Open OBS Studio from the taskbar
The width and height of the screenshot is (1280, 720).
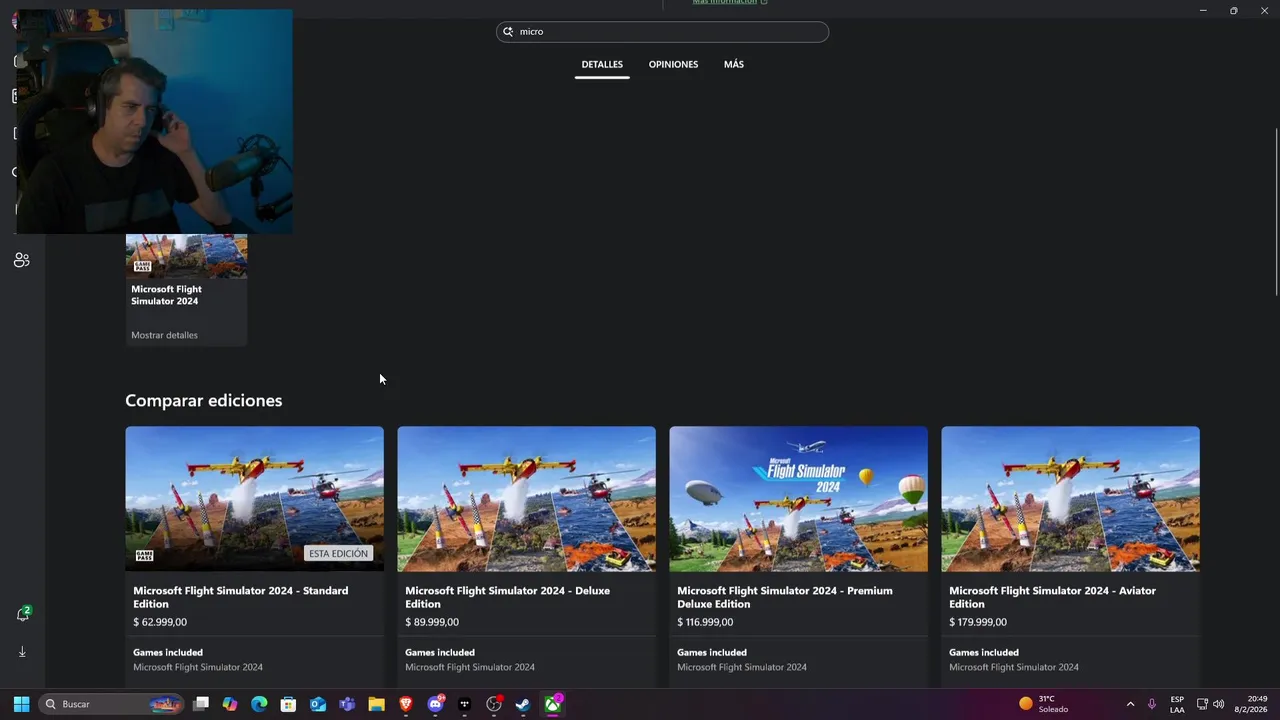[x=494, y=704]
